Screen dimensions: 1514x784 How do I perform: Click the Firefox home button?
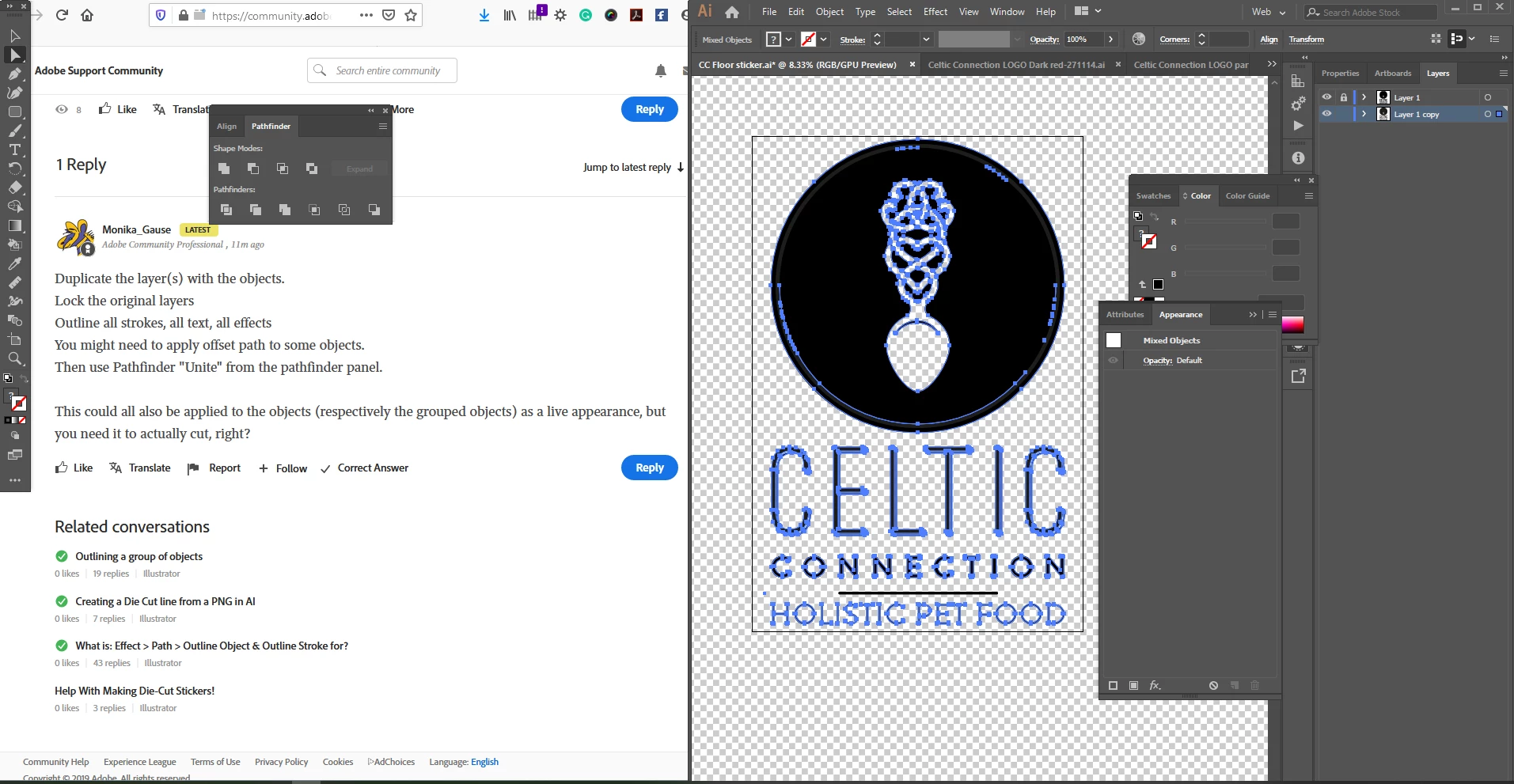[87, 15]
